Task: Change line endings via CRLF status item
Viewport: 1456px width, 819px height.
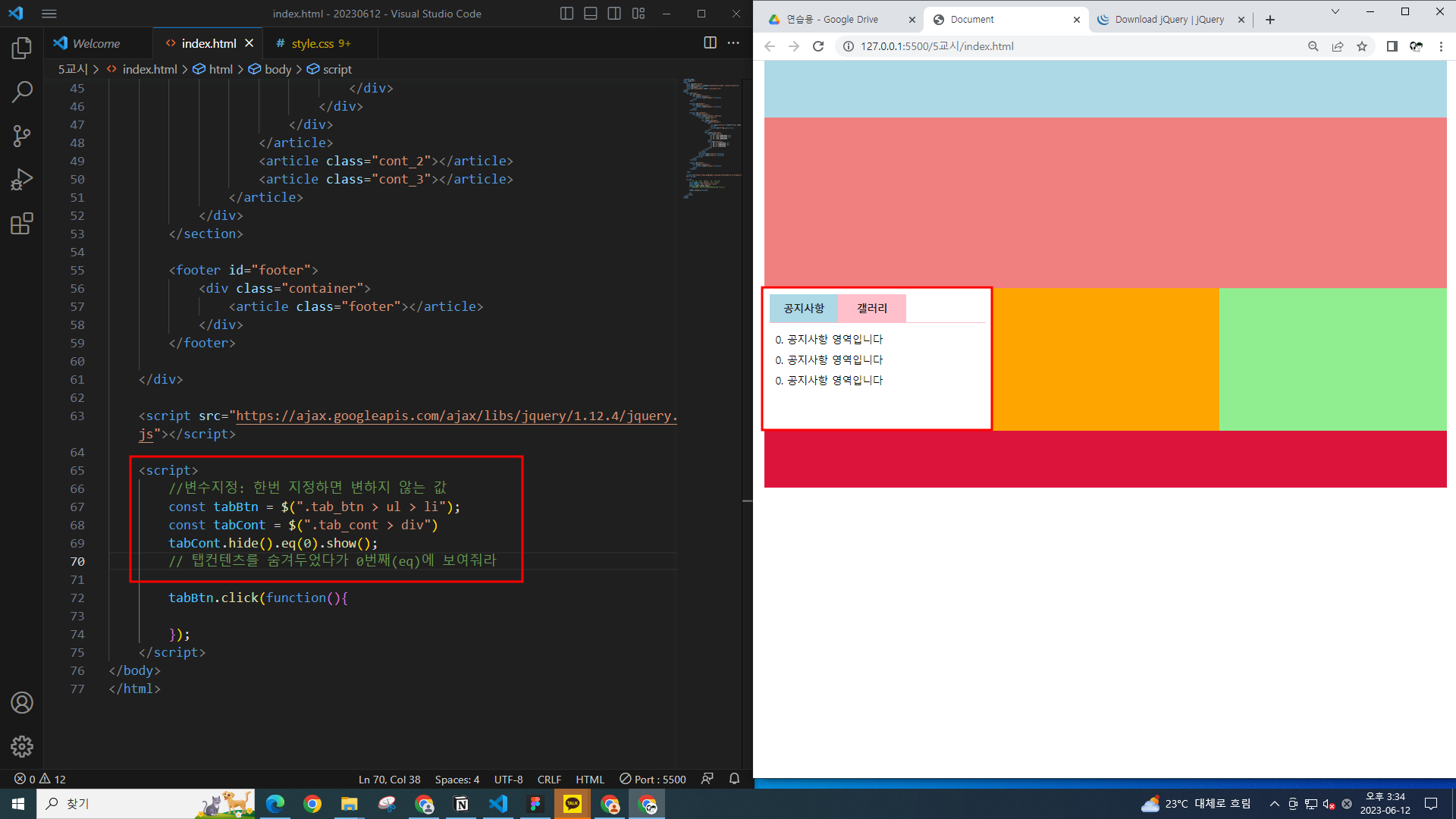Action: 549,779
